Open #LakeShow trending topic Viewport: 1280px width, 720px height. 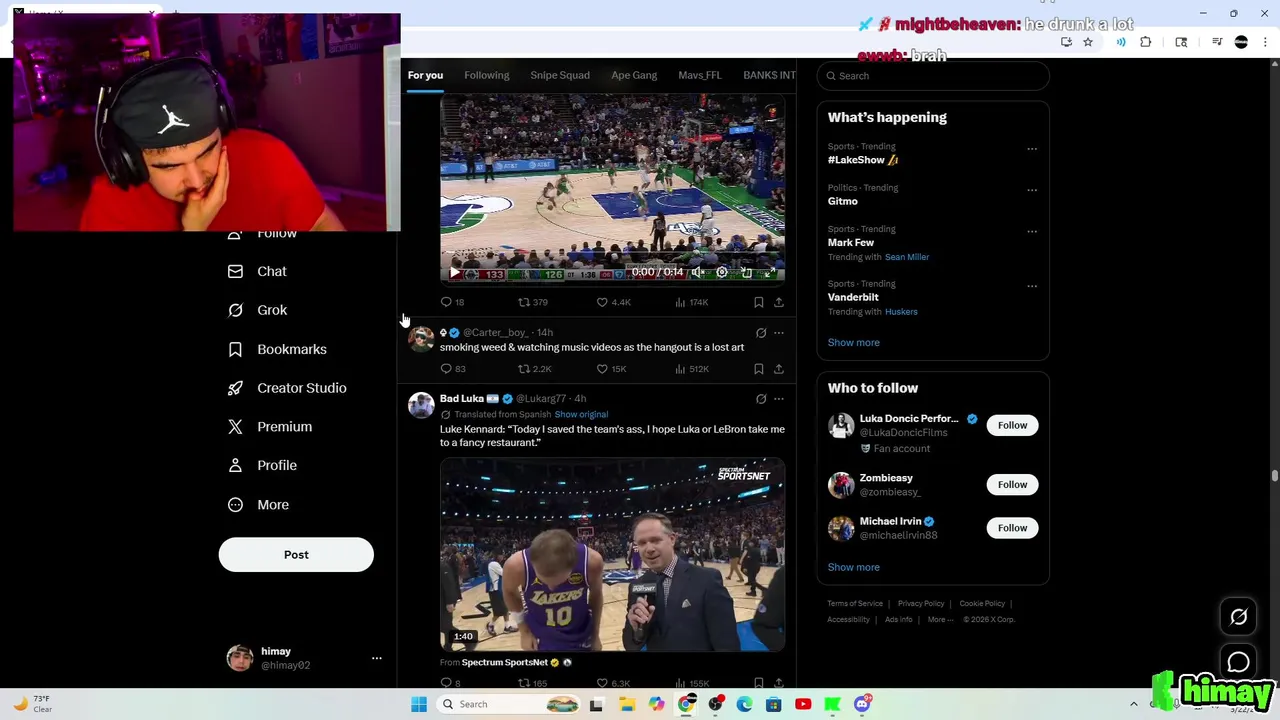[x=863, y=160]
